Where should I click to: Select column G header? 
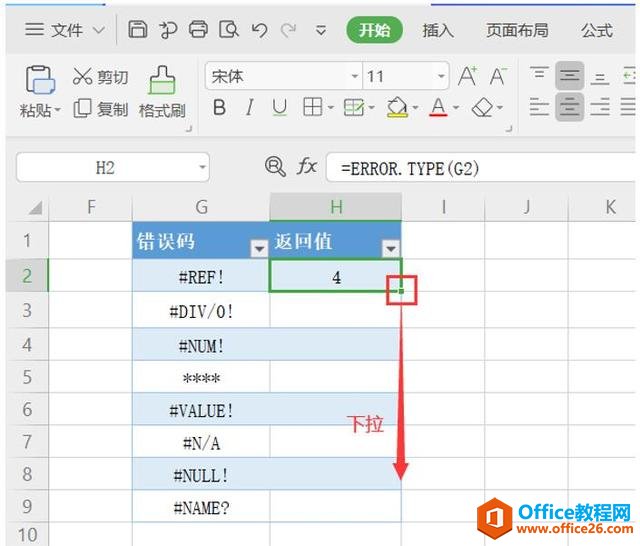(x=201, y=207)
